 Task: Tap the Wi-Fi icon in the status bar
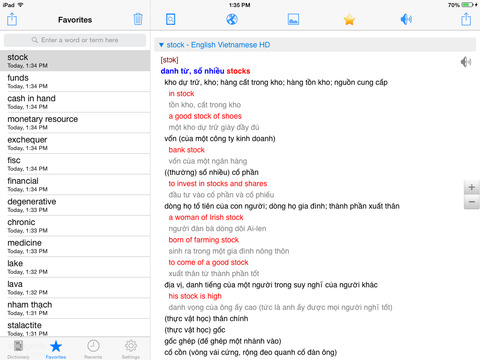tap(20, 5)
